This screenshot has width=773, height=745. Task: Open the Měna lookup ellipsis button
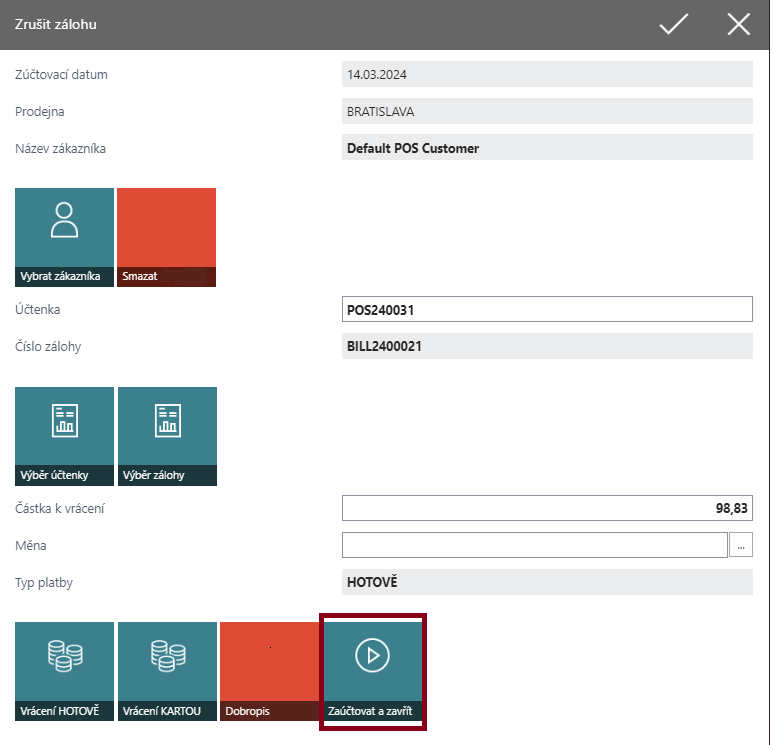(741, 545)
